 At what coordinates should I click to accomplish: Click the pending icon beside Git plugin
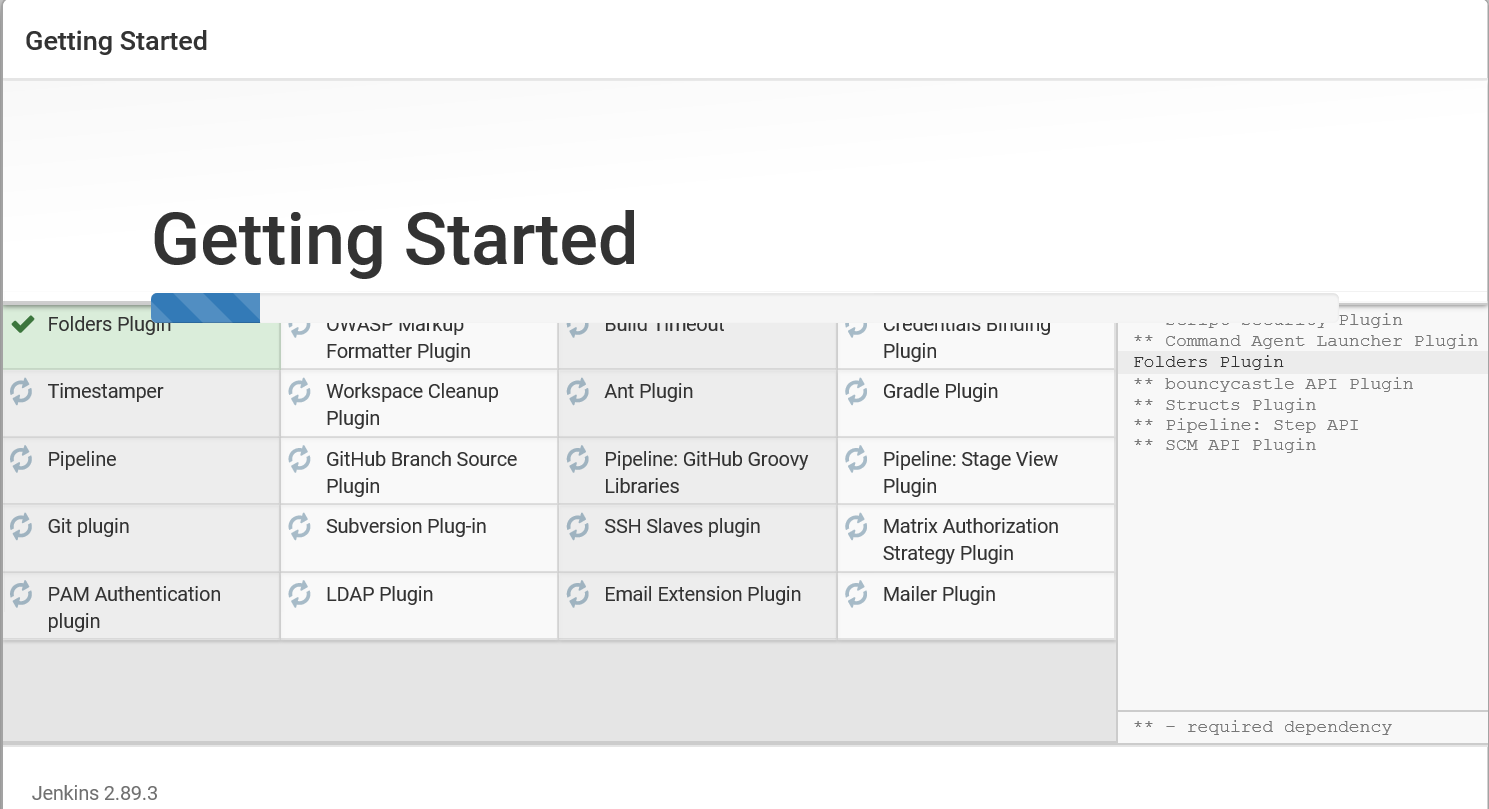tap(22, 527)
